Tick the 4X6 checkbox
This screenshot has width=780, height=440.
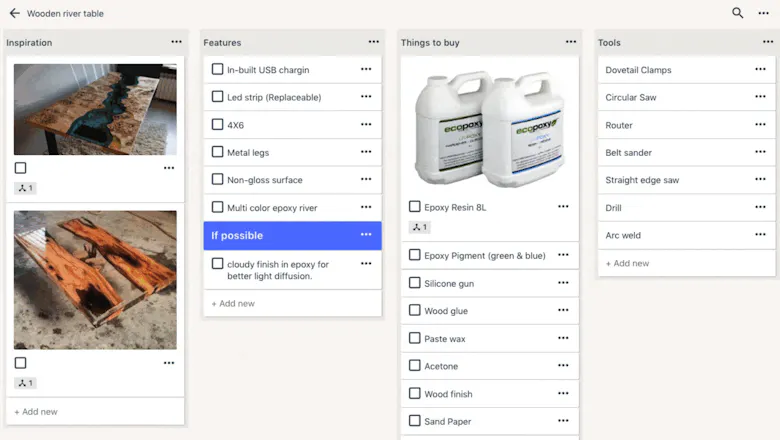(x=217, y=124)
